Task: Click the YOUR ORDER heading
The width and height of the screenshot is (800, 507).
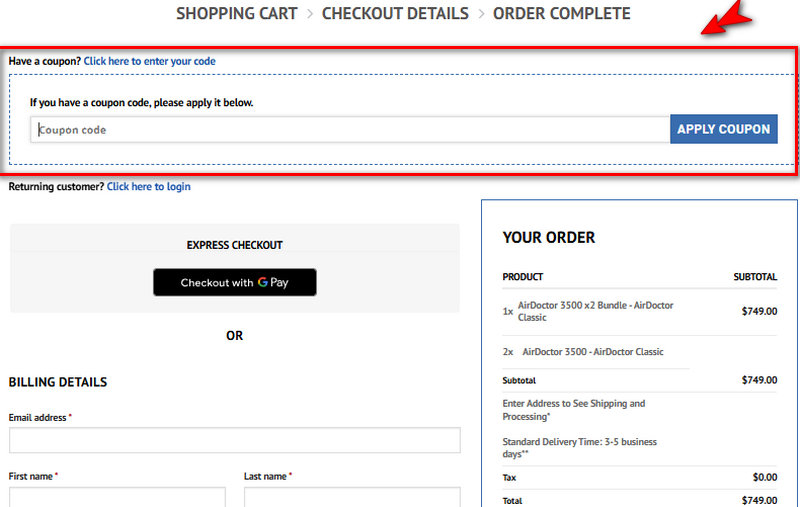Action: 548,238
